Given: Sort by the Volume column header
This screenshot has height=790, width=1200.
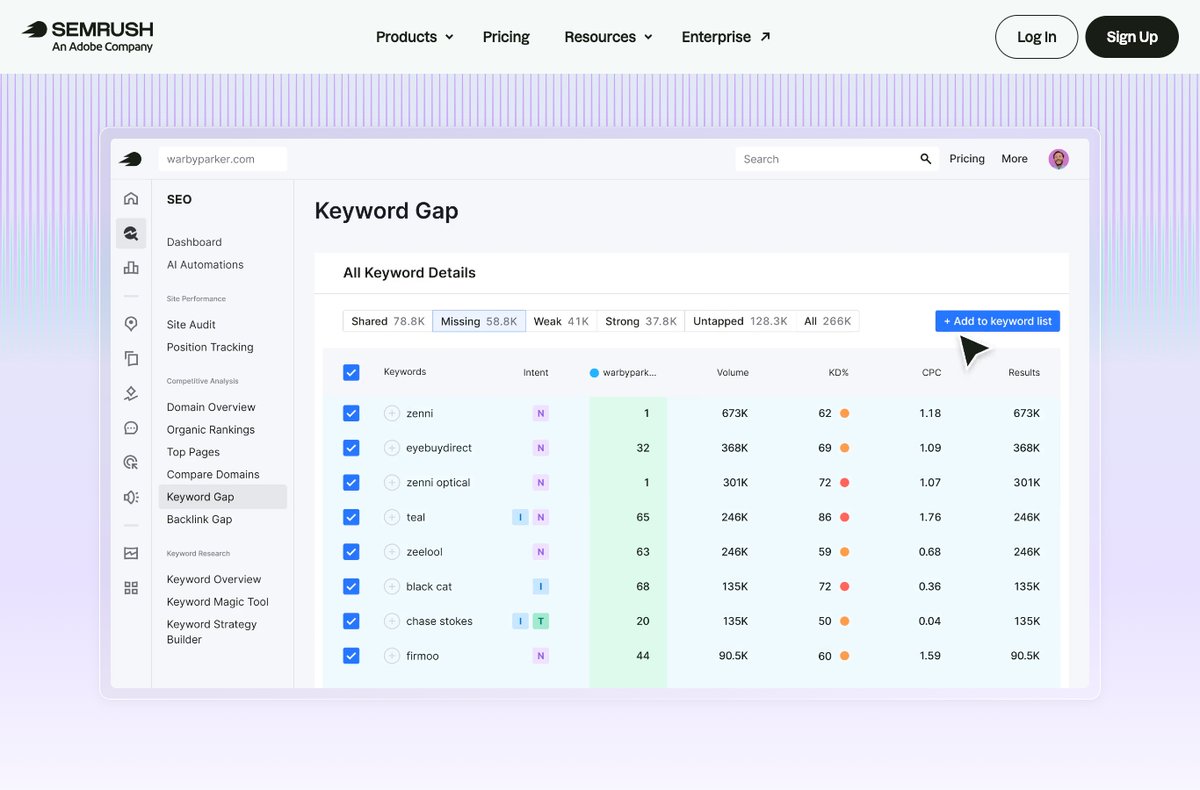Looking at the screenshot, I should click(733, 373).
